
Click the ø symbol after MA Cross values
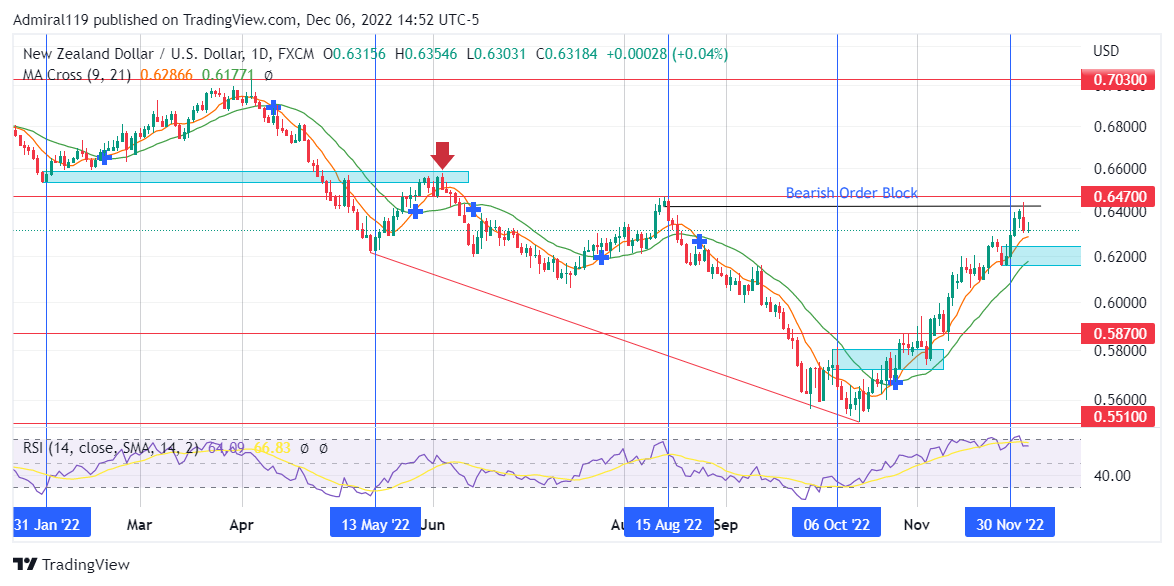coord(269,75)
